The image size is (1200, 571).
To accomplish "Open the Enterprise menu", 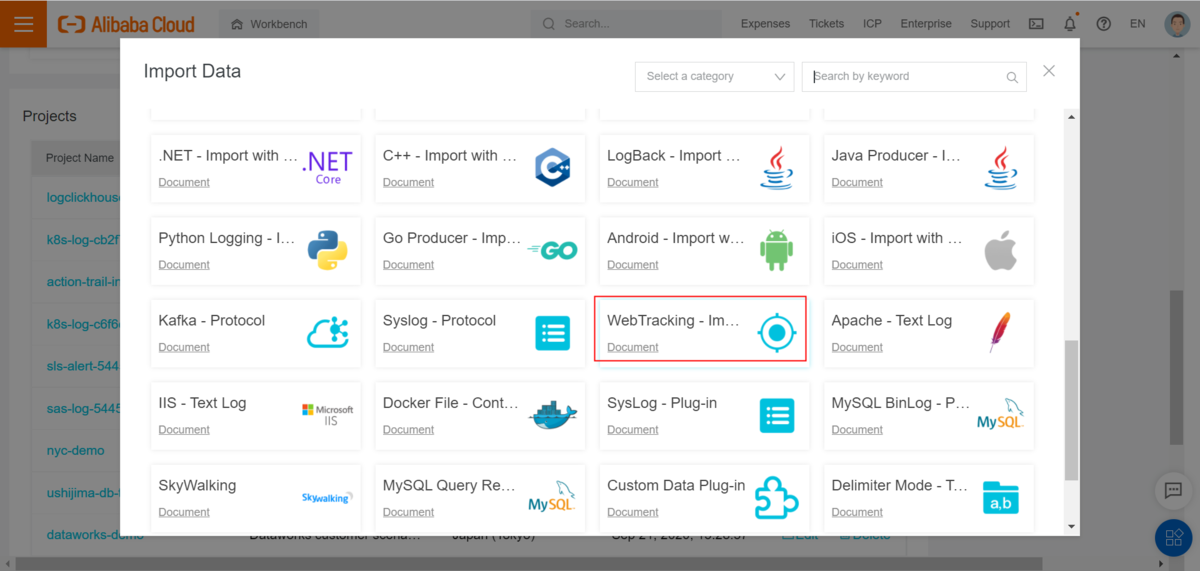I will (x=926, y=24).
